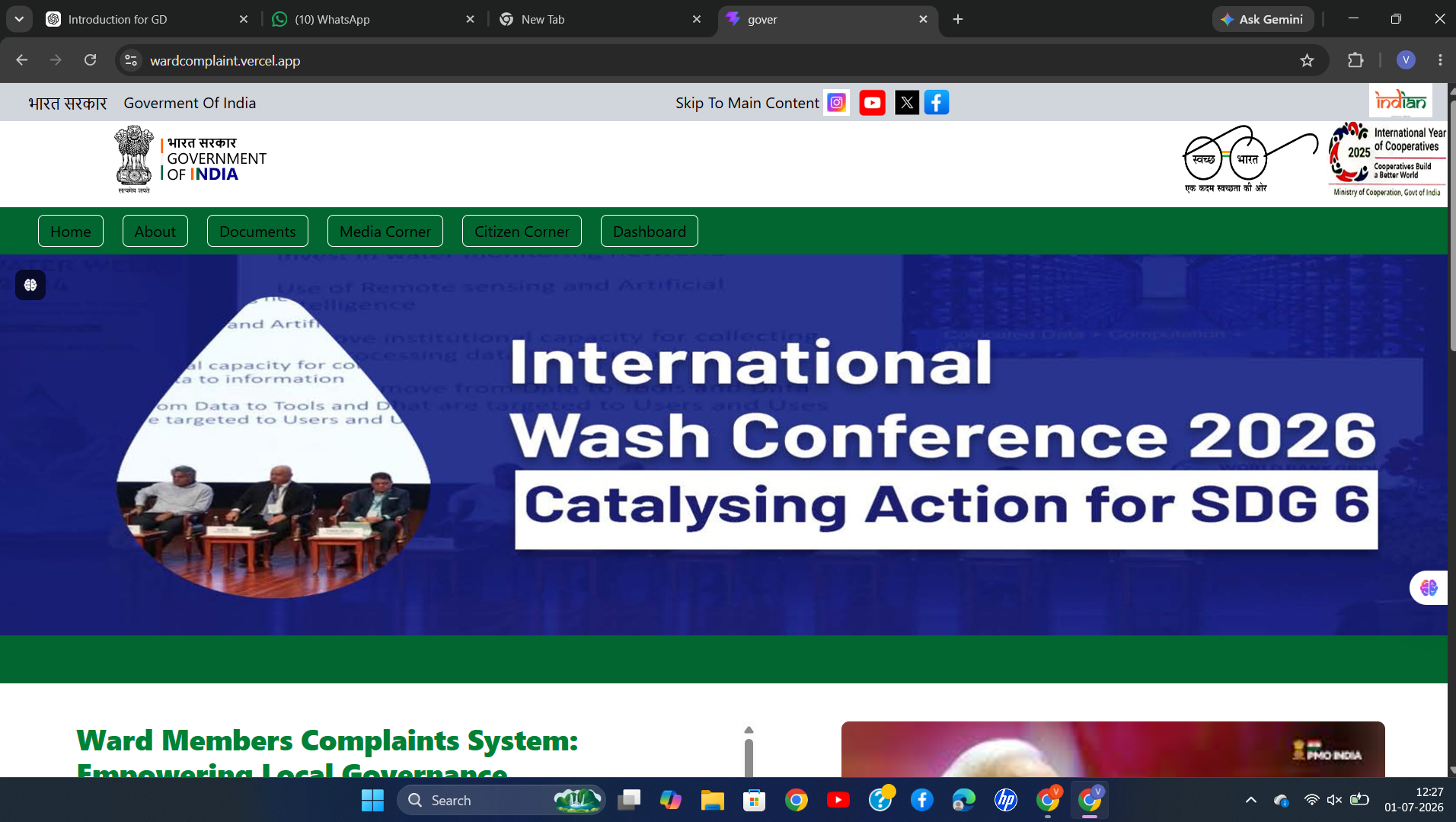Launch Microsoft Store from taskbar
This screenshot has height=822, width=1456.
pyautogui.click(x=754, y=800)
